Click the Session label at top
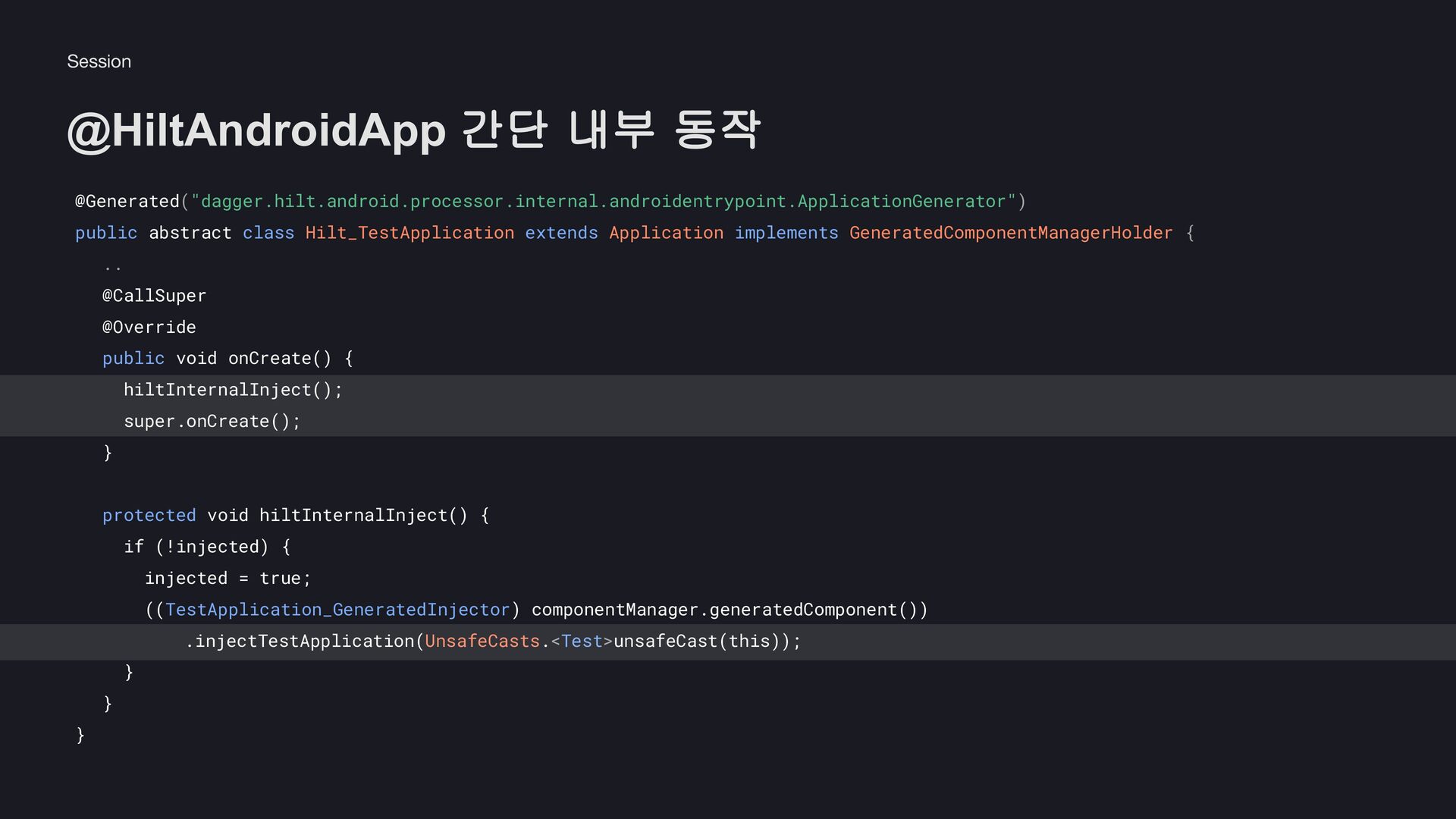This screenshot has height=819, width=1456. 99,61
